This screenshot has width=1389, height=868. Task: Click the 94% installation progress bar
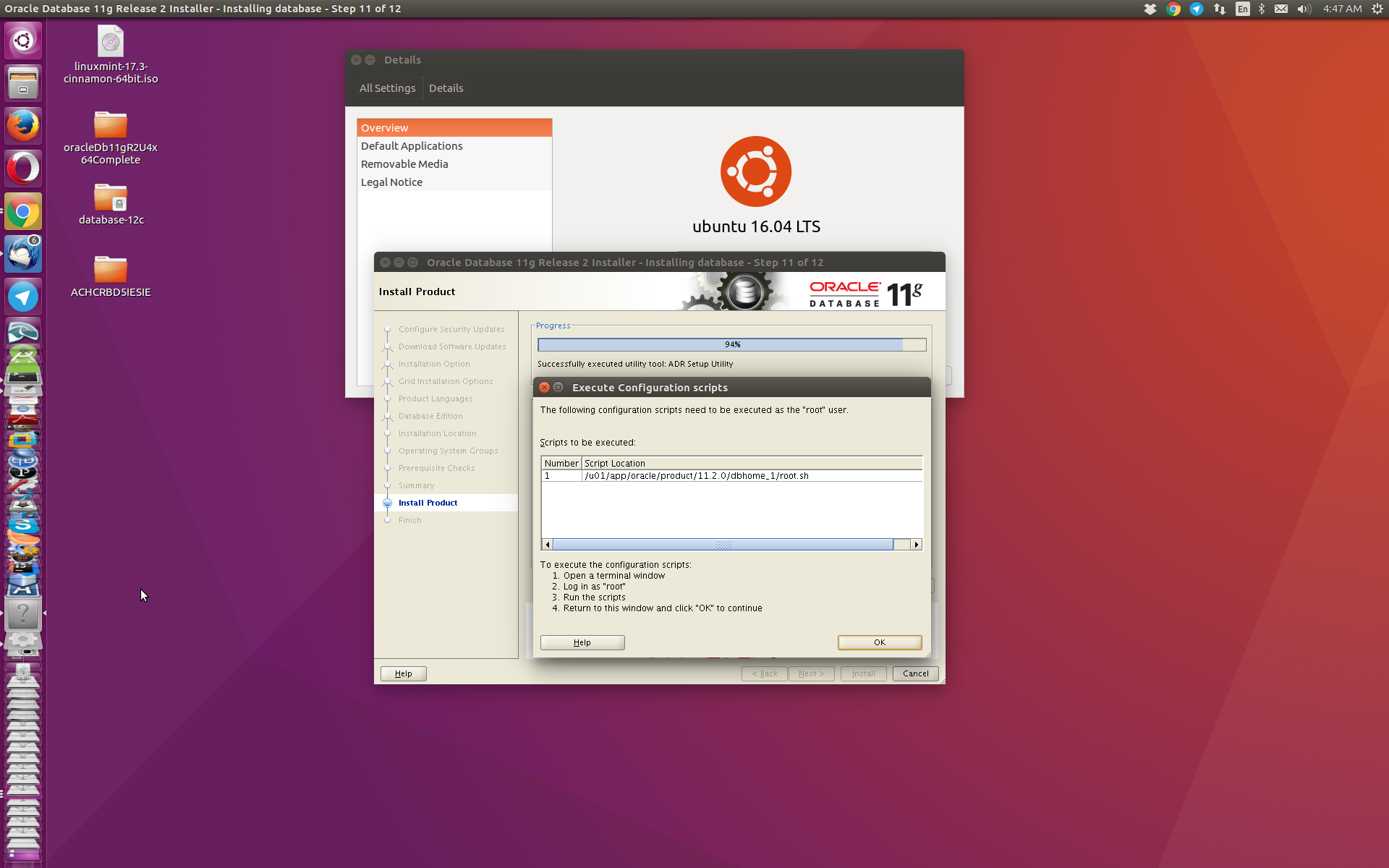click(x=732, y=345)
